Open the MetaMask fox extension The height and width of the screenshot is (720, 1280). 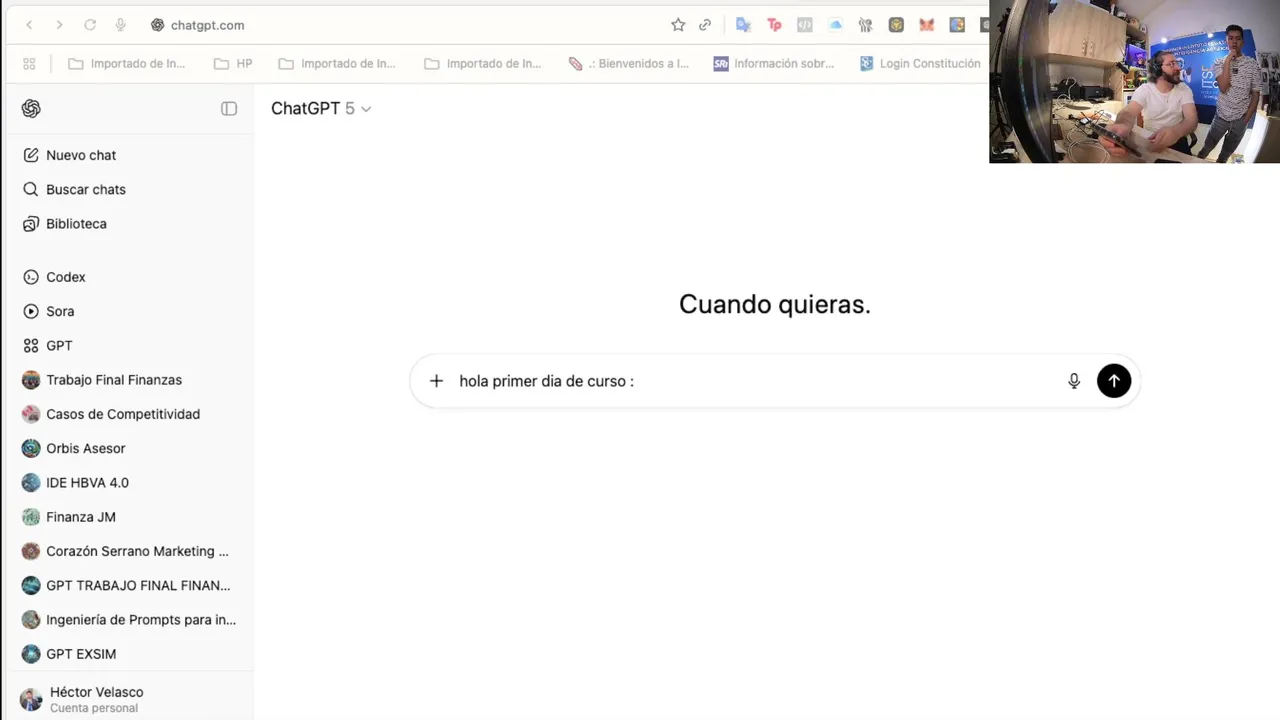[x=927, y=25]
